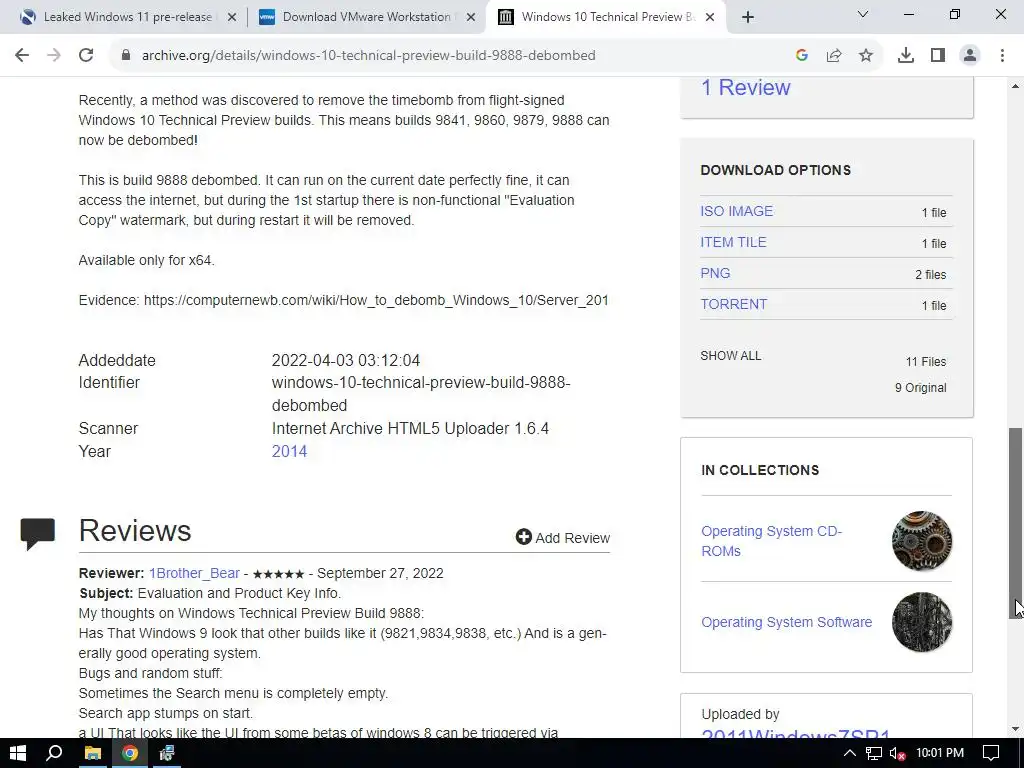1024x768 pixels.
Task: Open the 1 Review link
Action: click(x=745, y=88)
